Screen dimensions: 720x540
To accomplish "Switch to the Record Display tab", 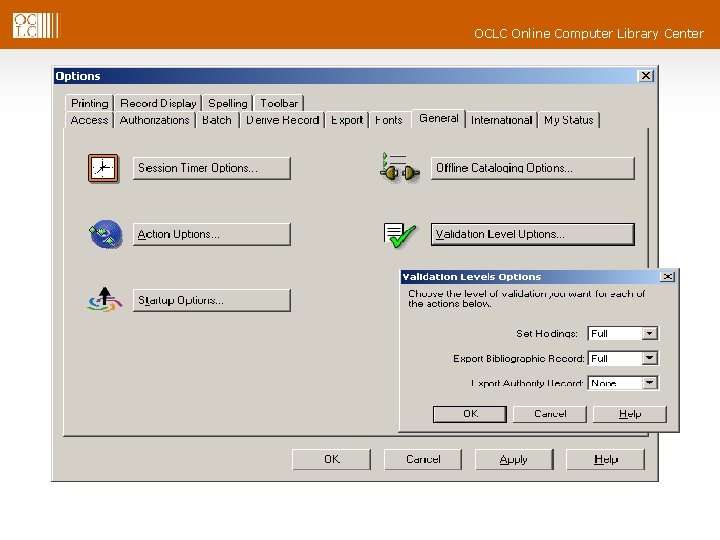I will [x=158, y=103].
